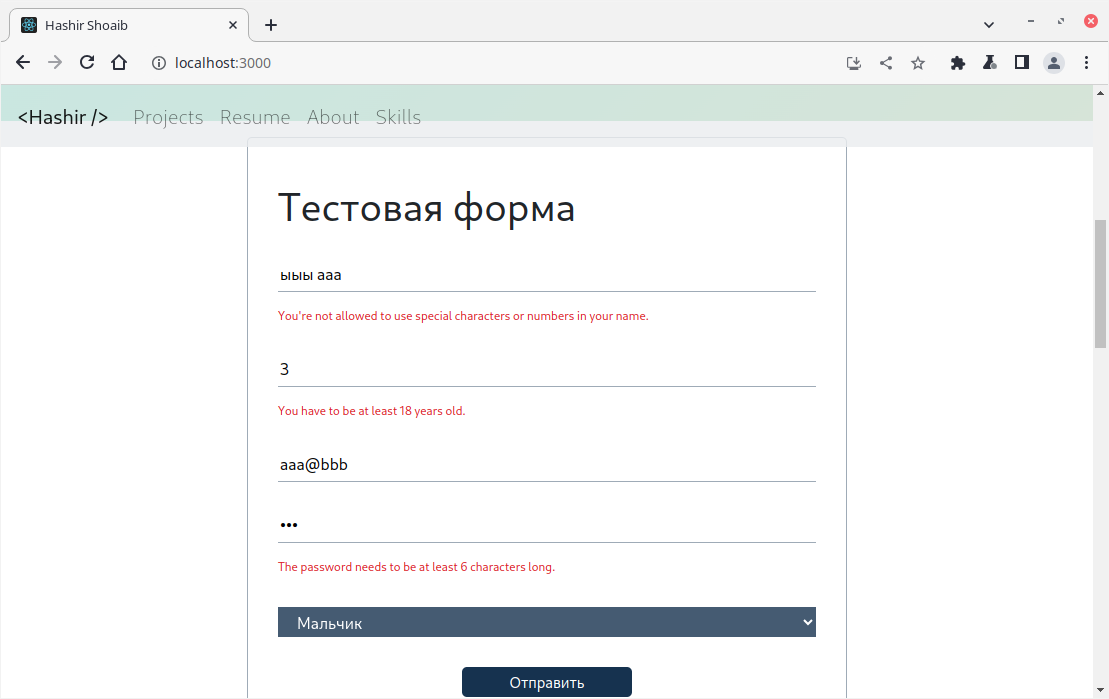This screenshot has height=699, width=1109.
Task: Click the page vertical scrollbar thumb
Action: [1100, 284]
